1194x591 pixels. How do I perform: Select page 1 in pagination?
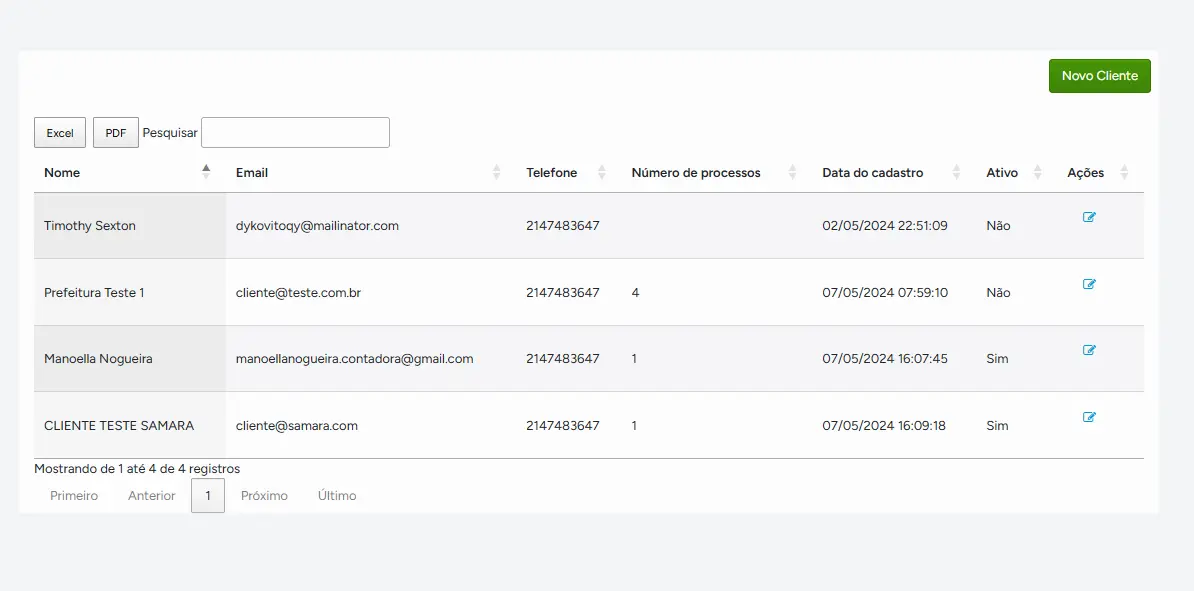coord(208,496)
